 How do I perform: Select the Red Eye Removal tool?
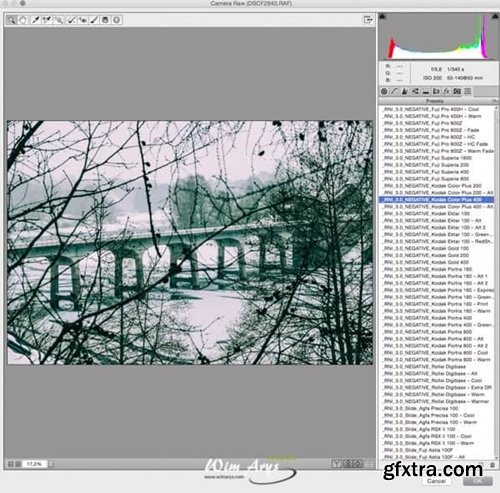[x=83, y=20]
